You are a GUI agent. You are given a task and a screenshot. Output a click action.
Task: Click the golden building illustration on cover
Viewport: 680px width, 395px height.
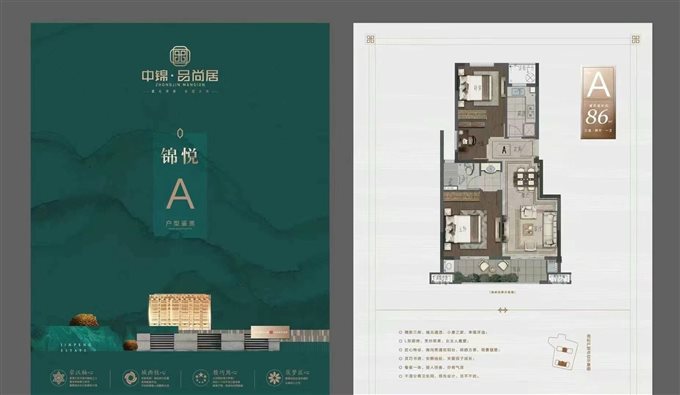pos(180,312)
